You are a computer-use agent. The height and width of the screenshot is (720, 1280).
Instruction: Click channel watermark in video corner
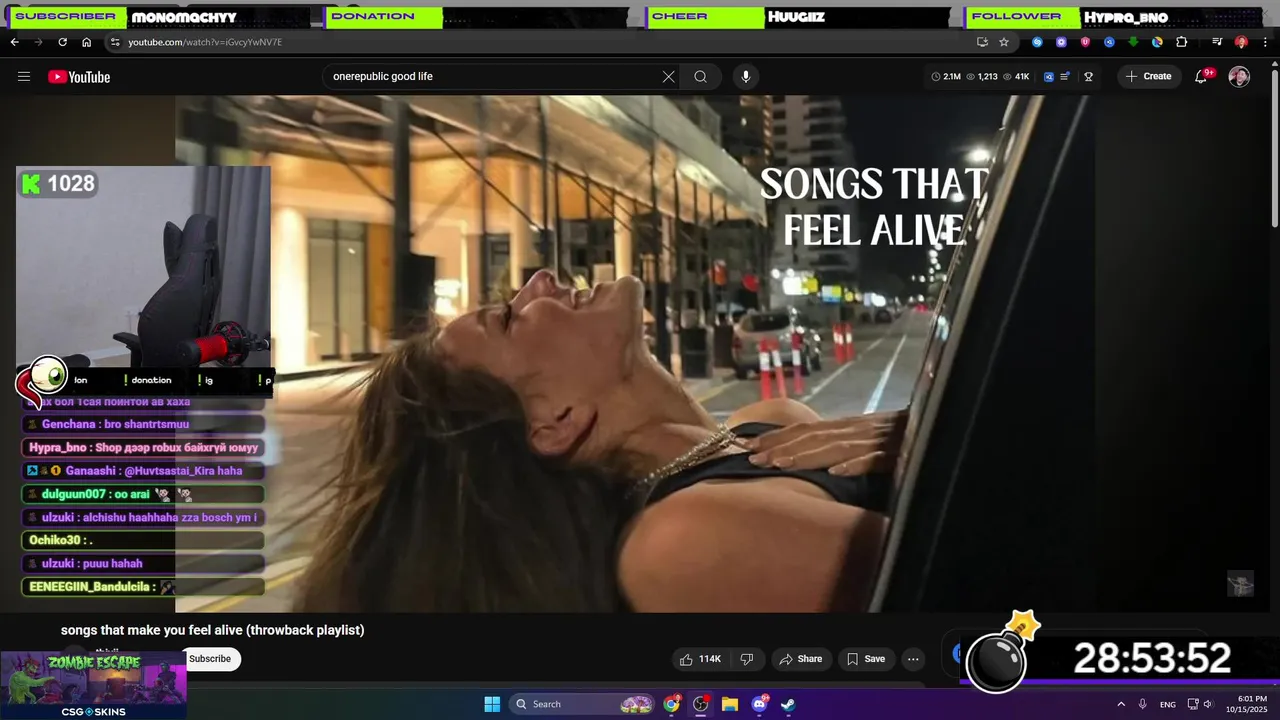click(1240, 584)
